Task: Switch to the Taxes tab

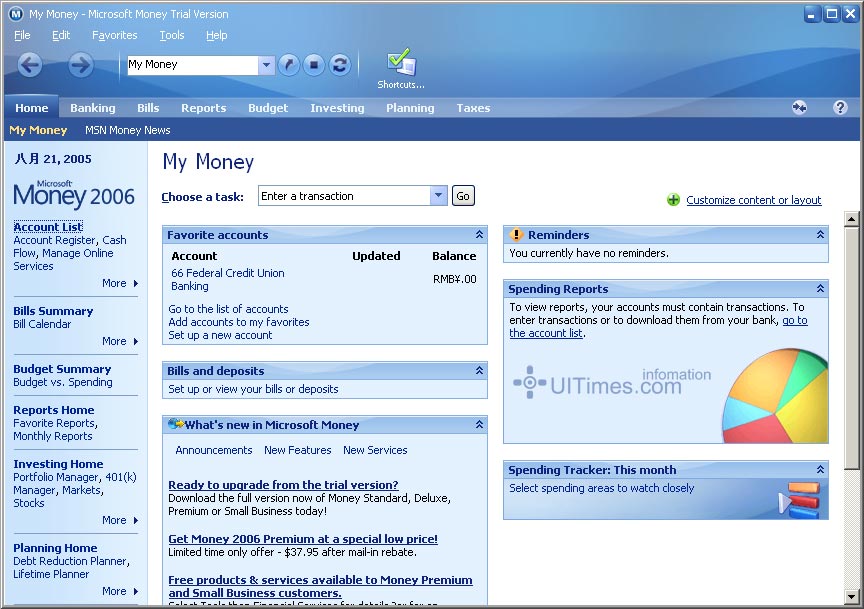Action: (473, 108)
